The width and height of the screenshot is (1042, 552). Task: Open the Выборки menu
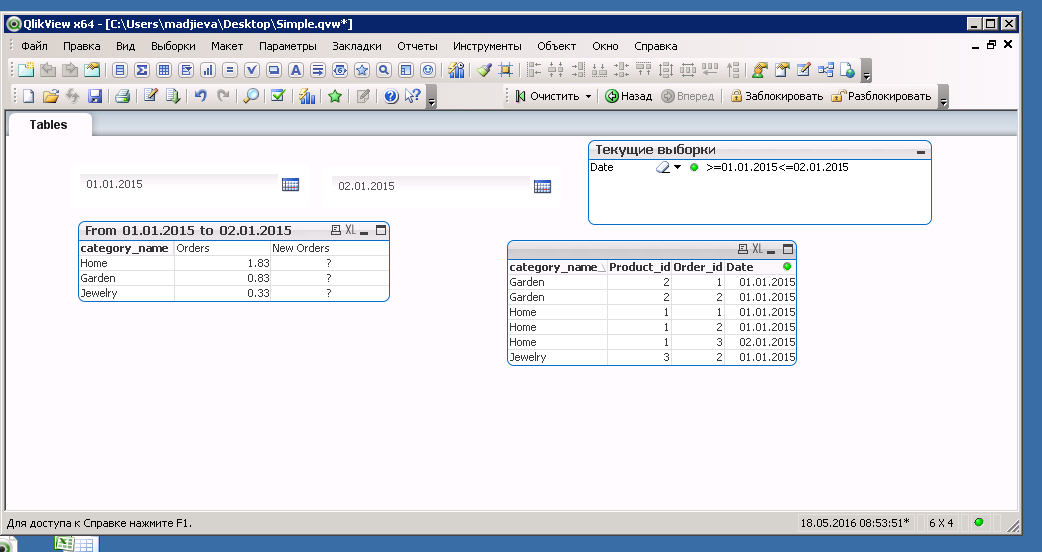(173, 46)
